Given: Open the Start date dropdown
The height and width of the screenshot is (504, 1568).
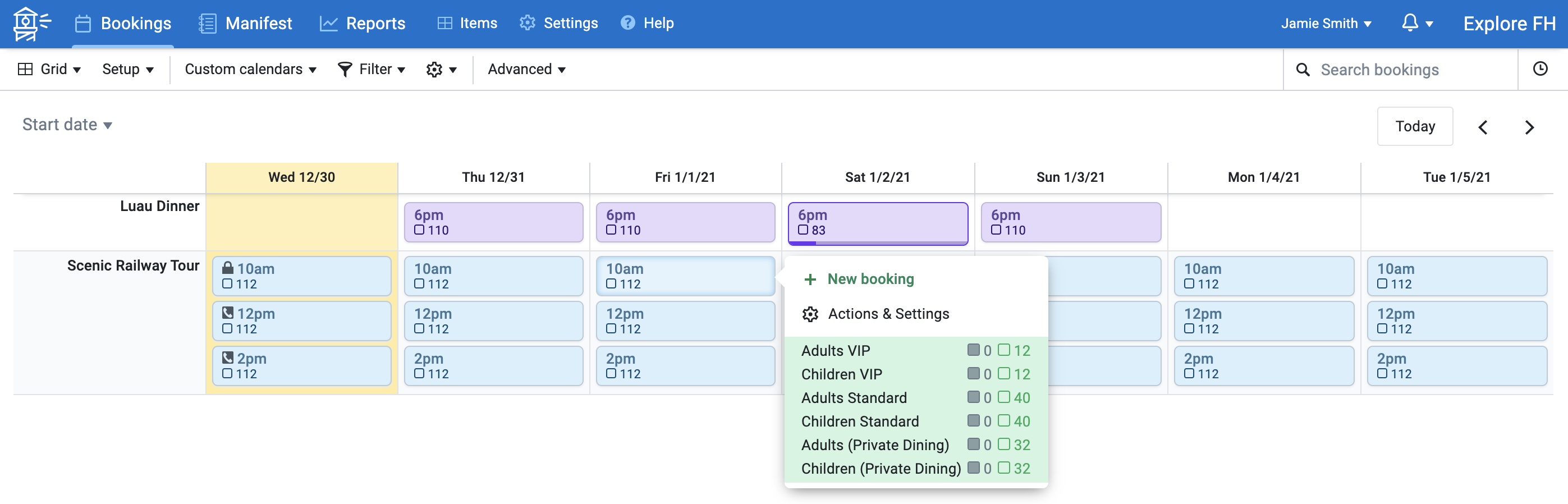Looking at the screenshot, I should tap(67, 125).
